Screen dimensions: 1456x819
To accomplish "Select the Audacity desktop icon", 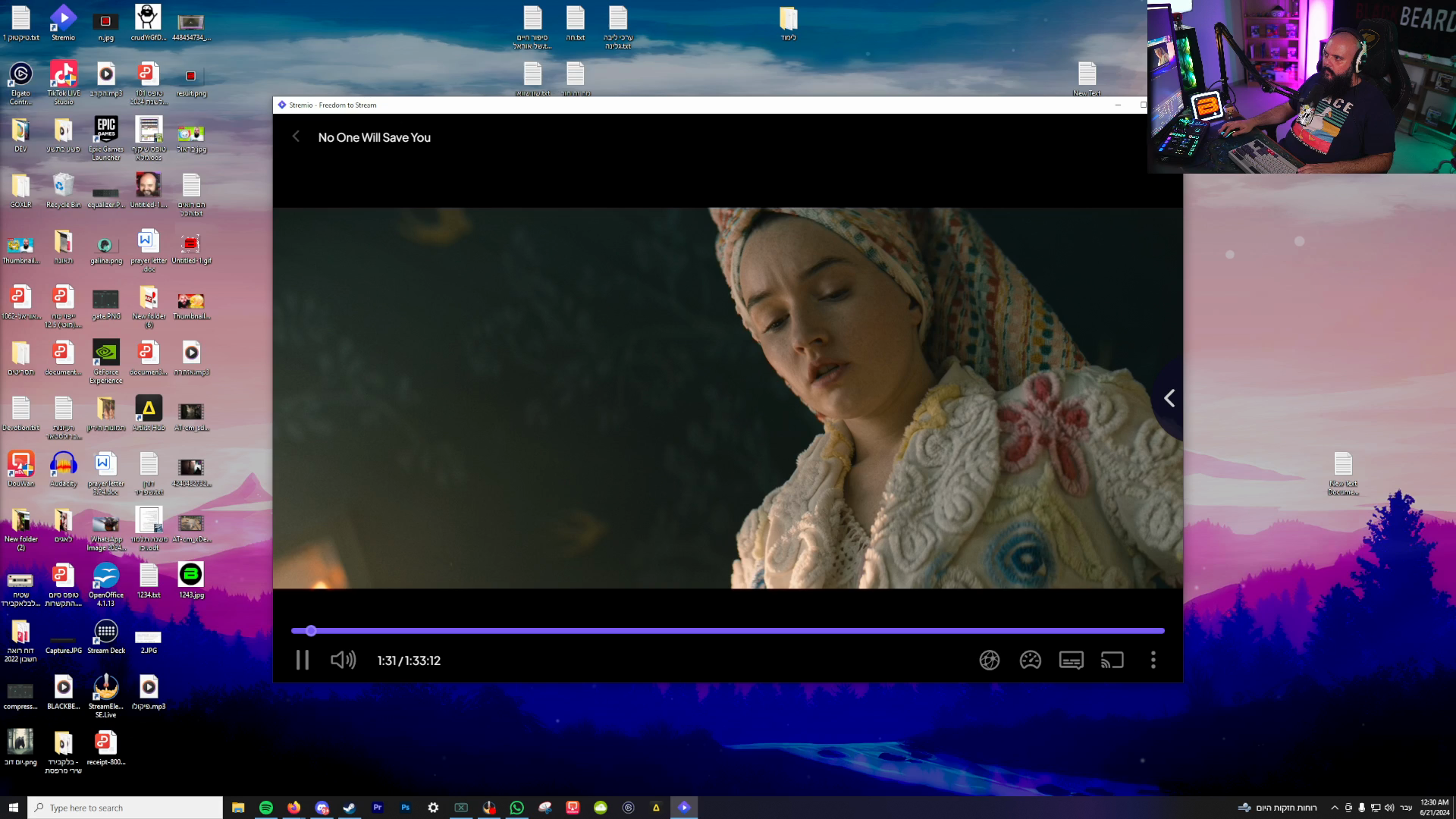I will [x=64, y=469].
